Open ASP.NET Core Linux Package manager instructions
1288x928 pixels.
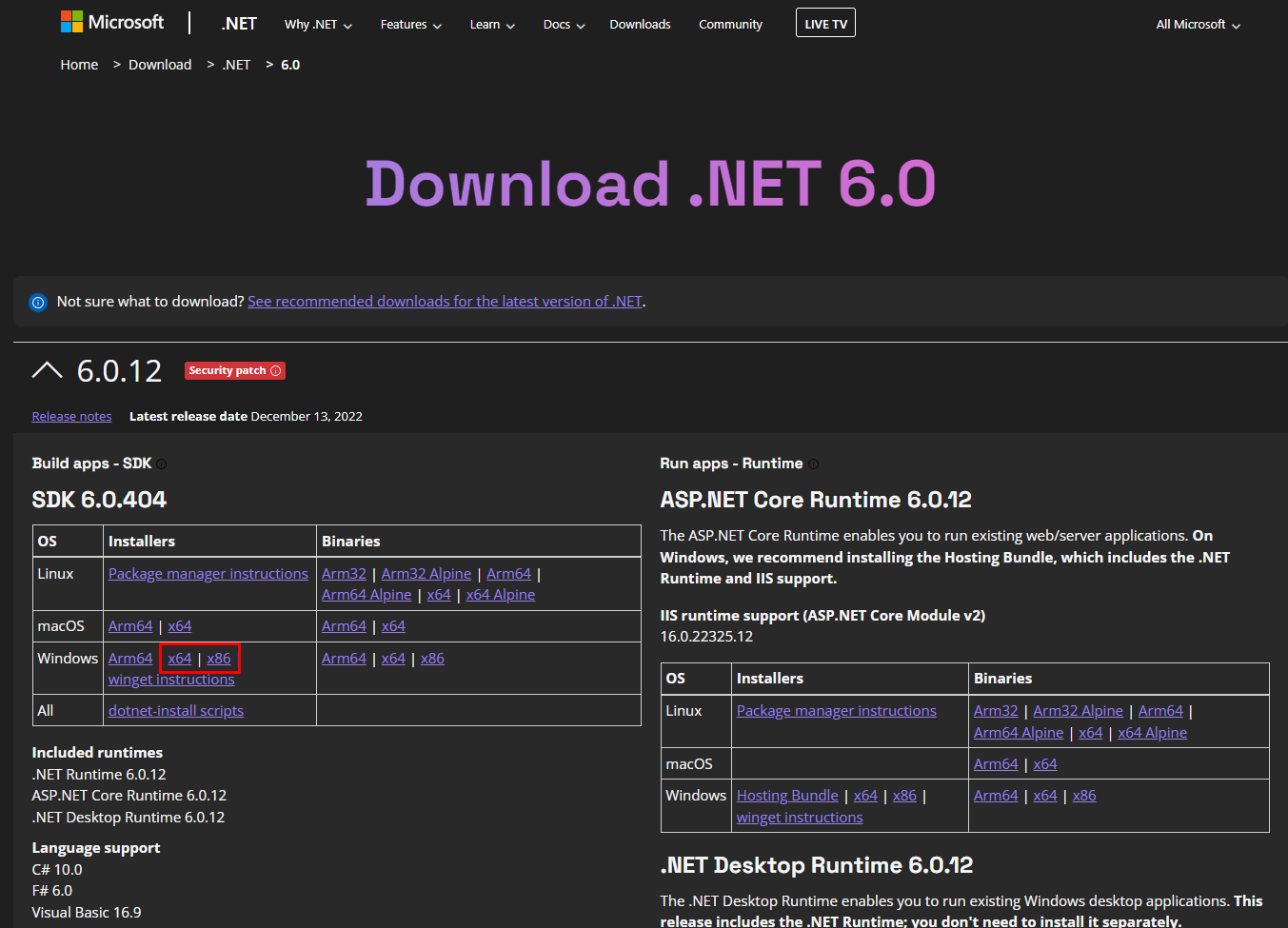point(837,711)
